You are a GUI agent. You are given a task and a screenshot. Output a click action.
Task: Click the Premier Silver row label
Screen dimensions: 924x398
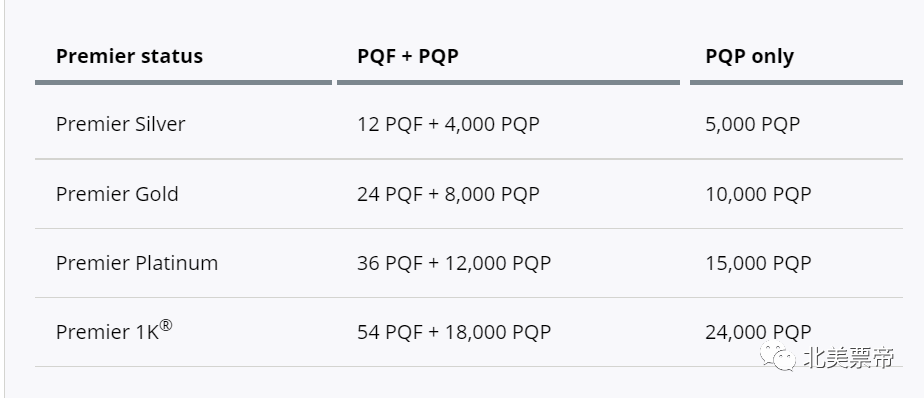120,124
